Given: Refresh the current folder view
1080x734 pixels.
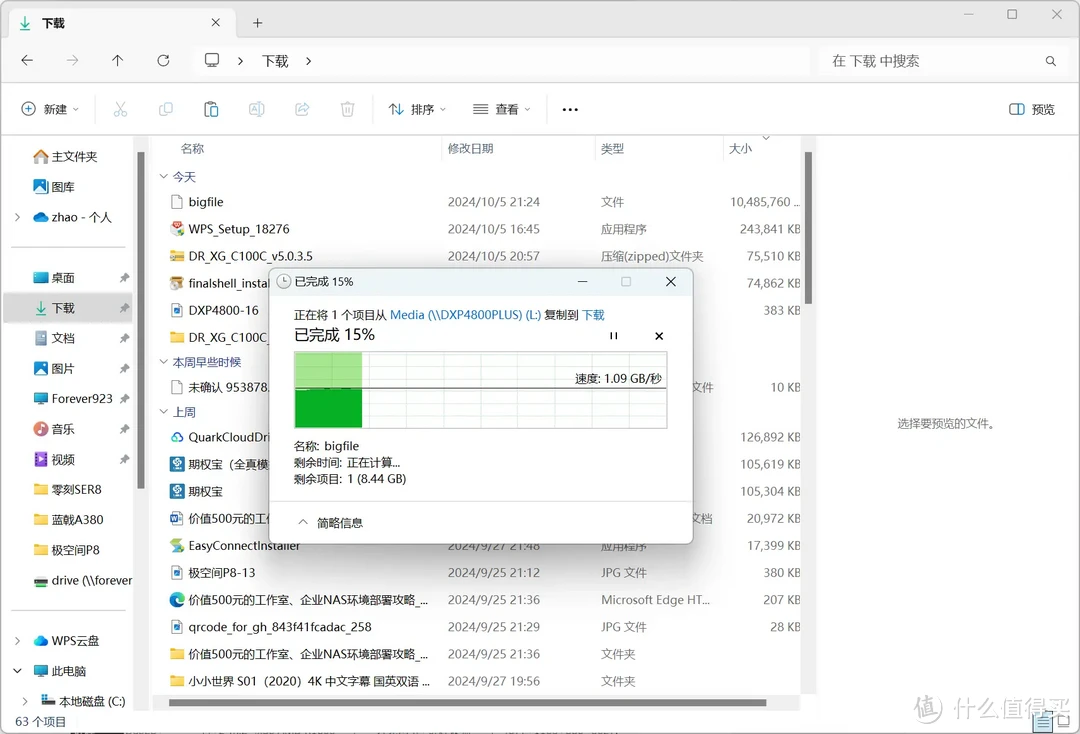Looking at the screenshot, I should (163, 60).
